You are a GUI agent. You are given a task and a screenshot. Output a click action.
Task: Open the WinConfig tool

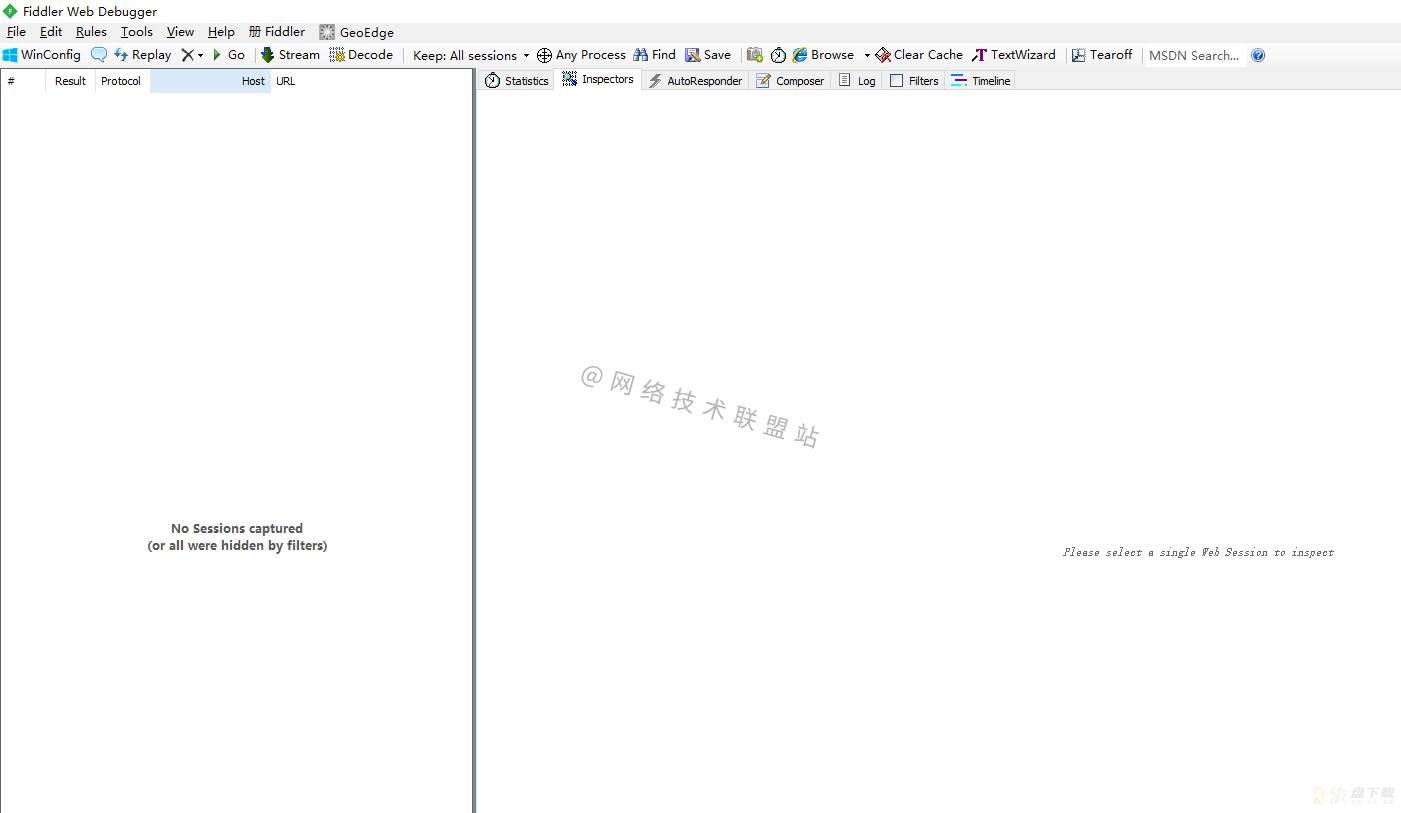coord(42,55)
